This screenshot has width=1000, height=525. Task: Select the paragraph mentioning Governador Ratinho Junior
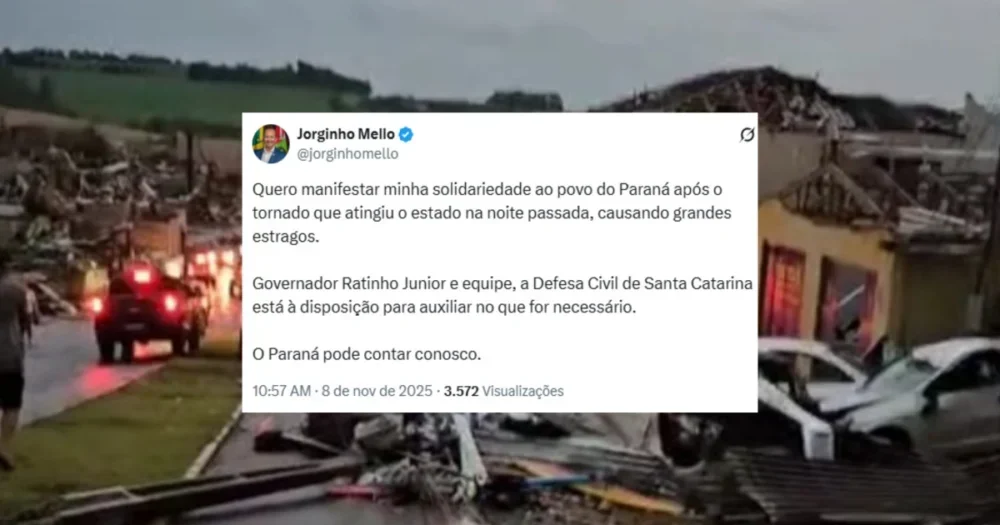pos(502,295)
